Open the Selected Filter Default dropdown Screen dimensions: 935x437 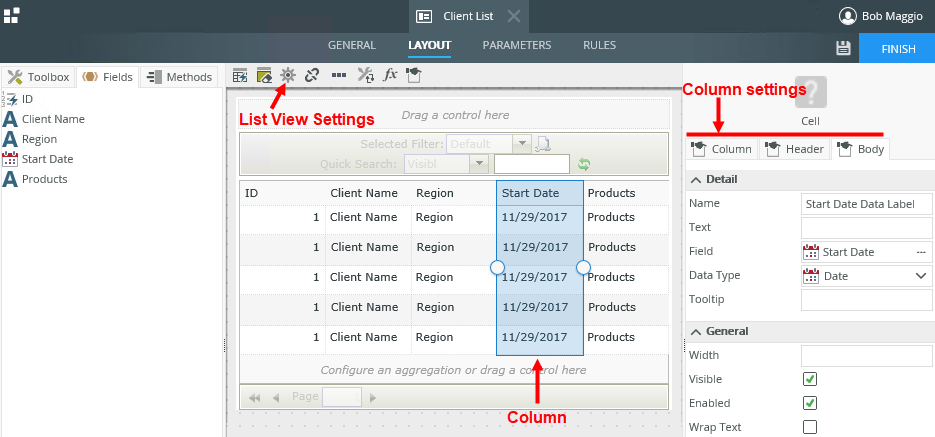(522, 144)
